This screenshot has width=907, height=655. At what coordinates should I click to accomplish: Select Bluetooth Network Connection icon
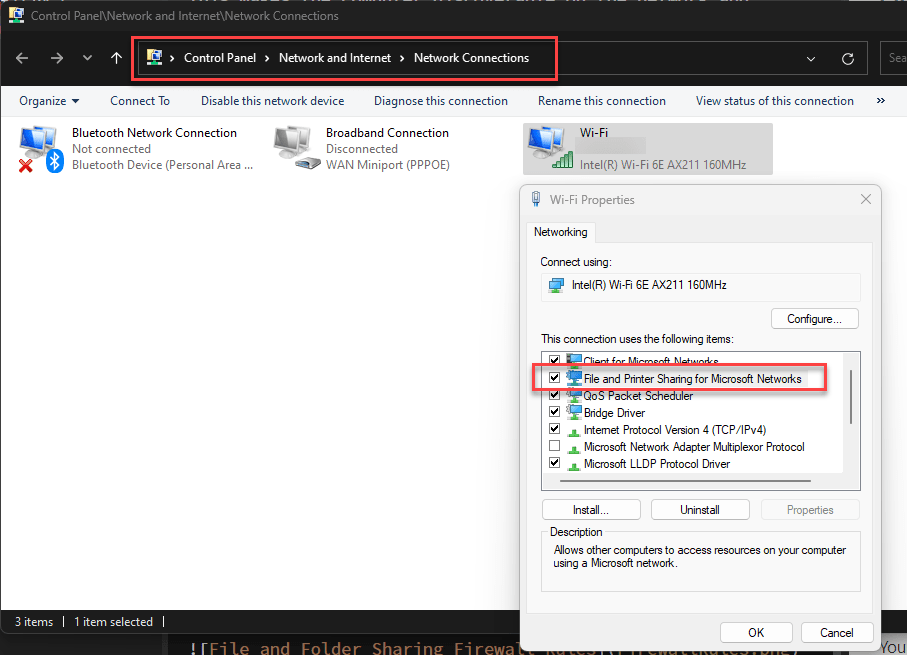40,149
